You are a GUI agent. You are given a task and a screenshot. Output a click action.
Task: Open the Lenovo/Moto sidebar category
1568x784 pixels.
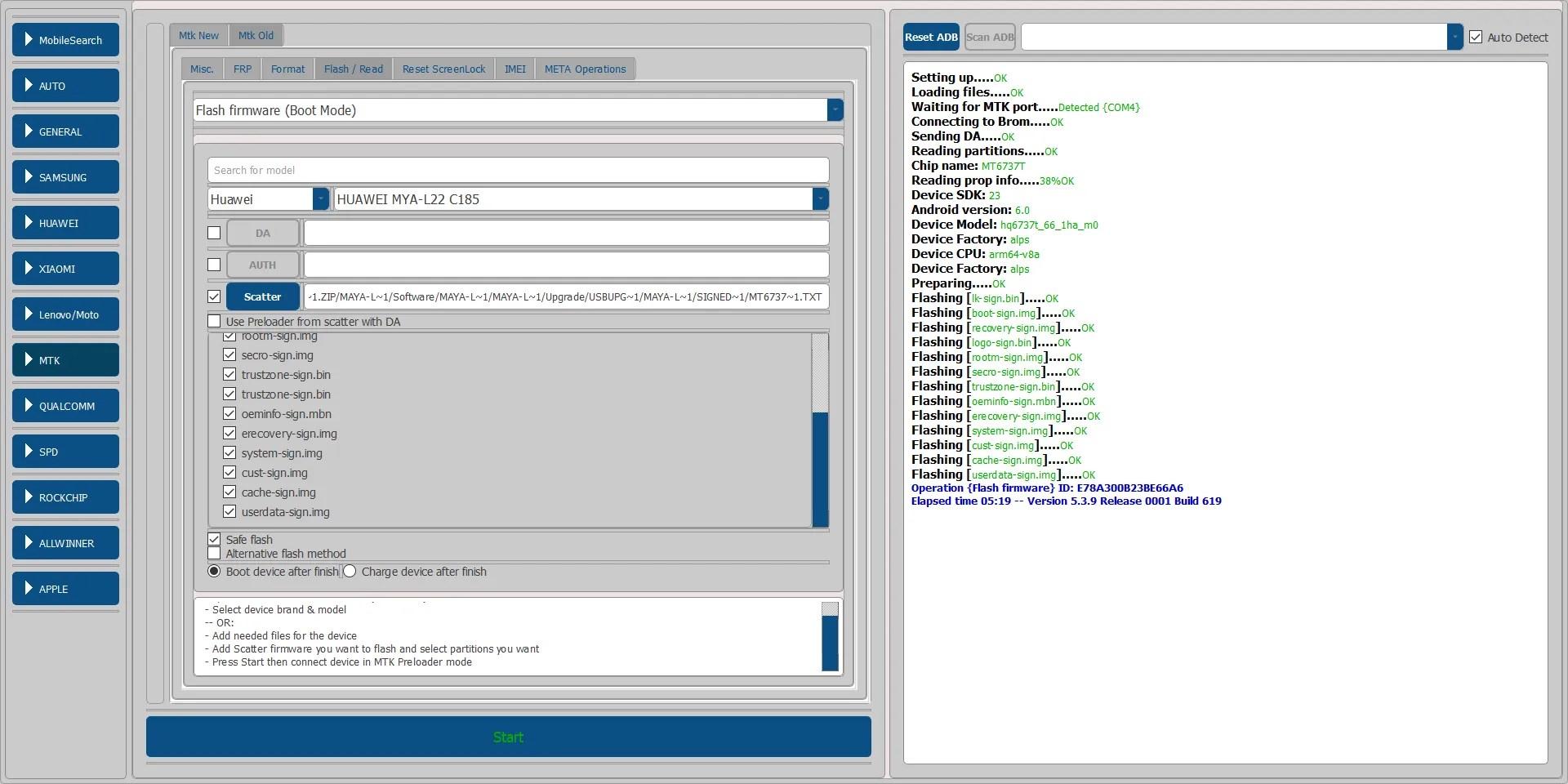point(65,314)
